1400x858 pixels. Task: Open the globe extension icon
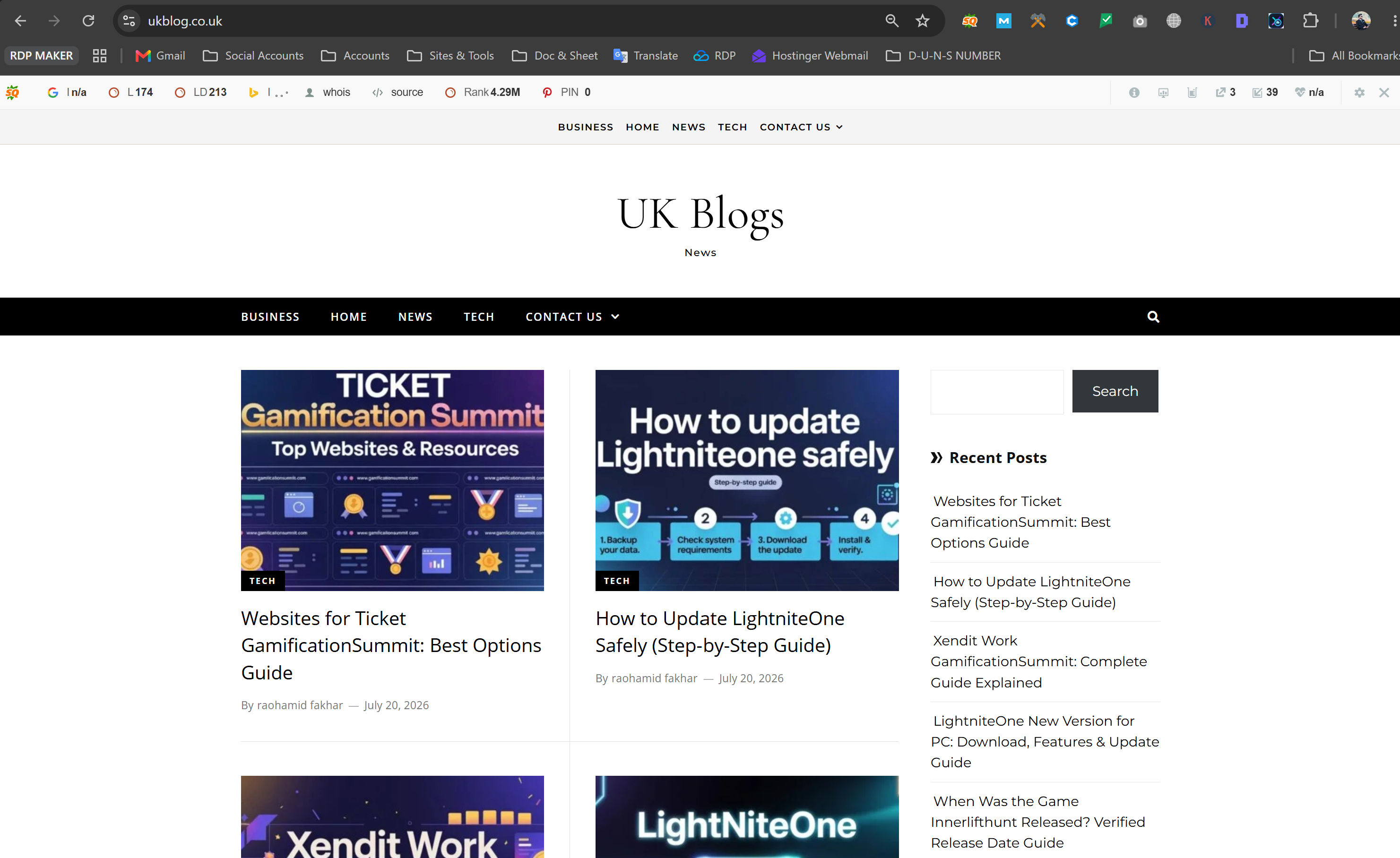[1174, 21]
